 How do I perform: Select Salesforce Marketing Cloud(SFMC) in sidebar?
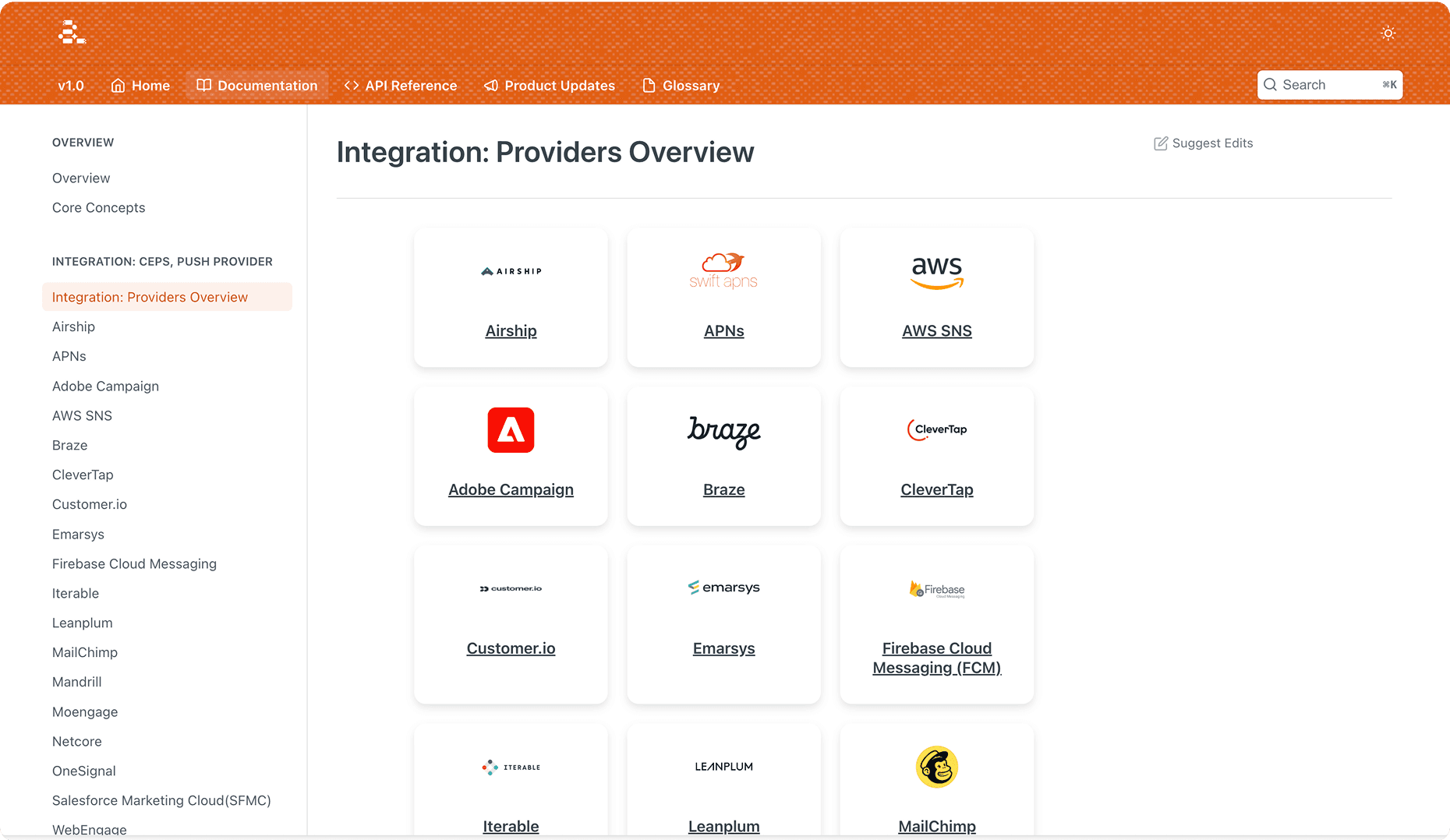161,801
